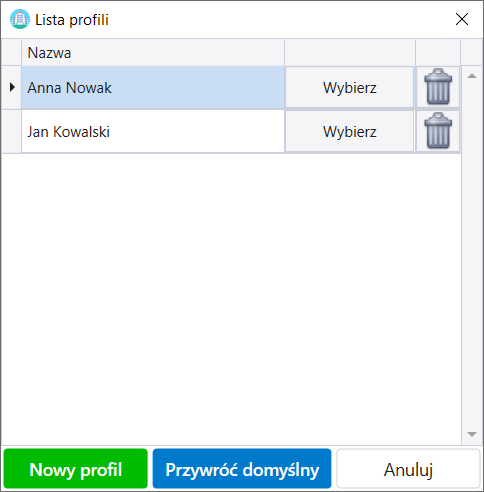The width and height of the screenshot is (484, 492).
Task: Click the empty header above Wybierz buttons
Action: [x=350, y=52]
